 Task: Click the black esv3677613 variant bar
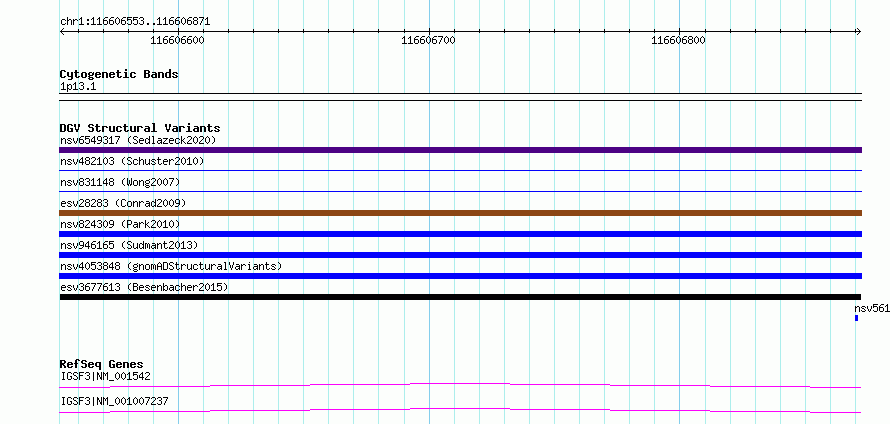(x=460, y=297)
